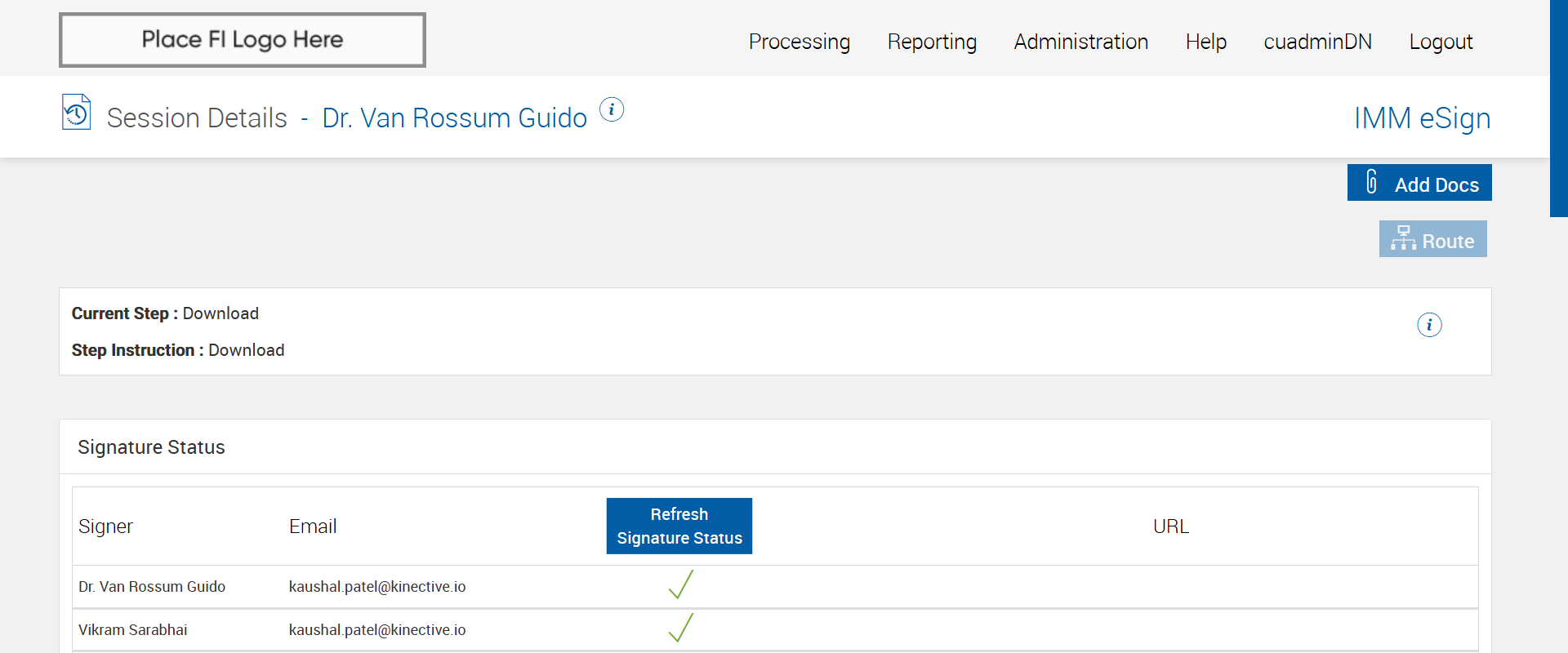Click the info icon in Current Step panel
The image size is (1568, 653).
tap(1429, 325)
